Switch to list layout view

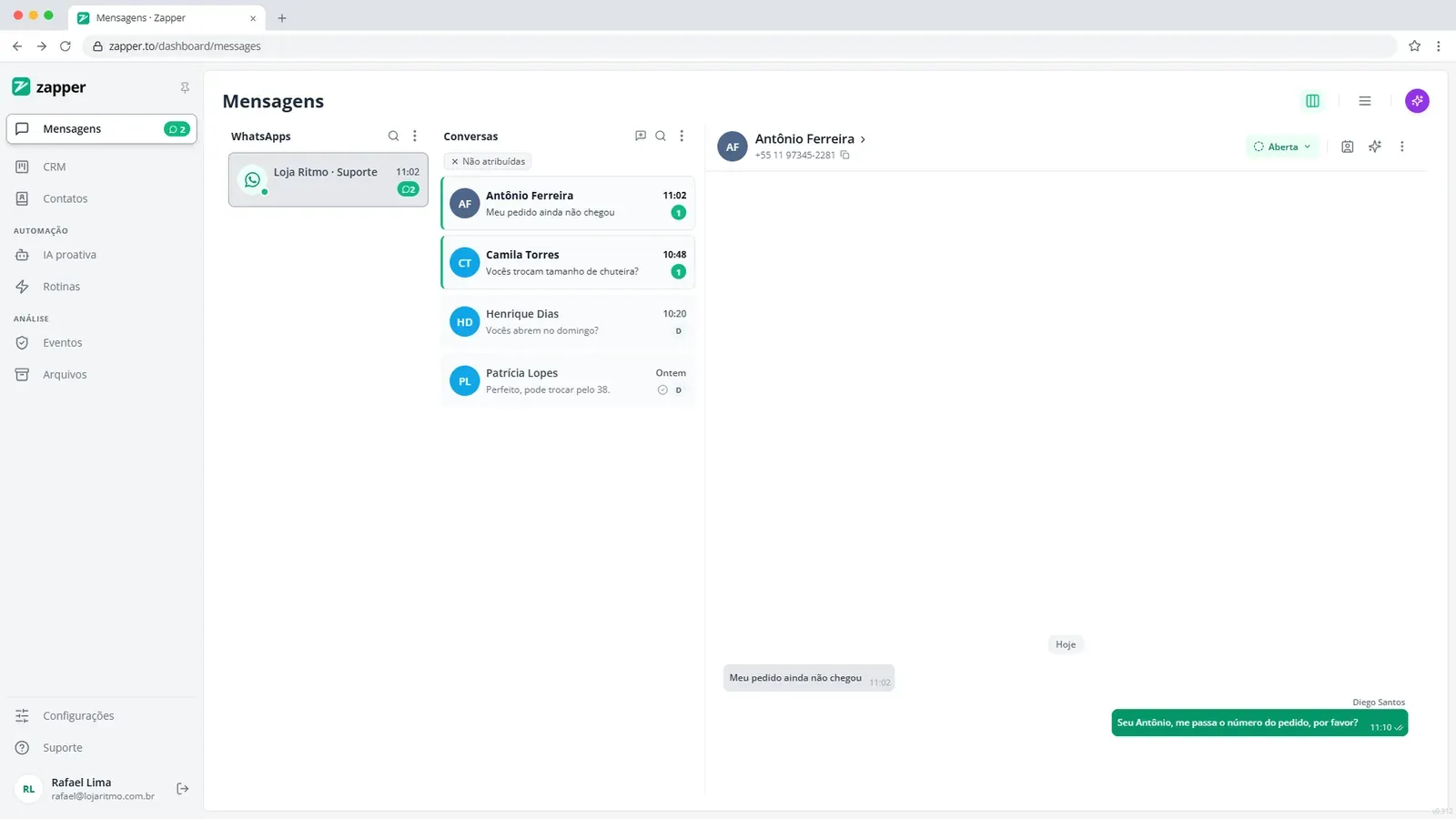tap(1365, 101)
